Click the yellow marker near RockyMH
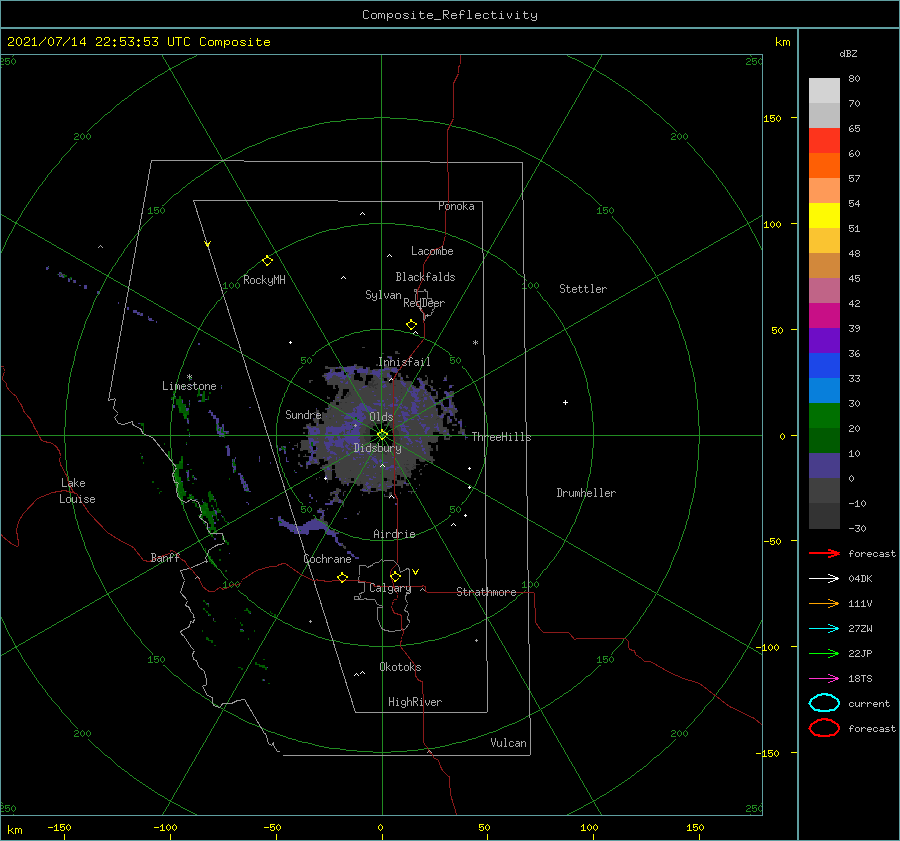The height and width of the screenshot is (841, 900). point(267,261)
